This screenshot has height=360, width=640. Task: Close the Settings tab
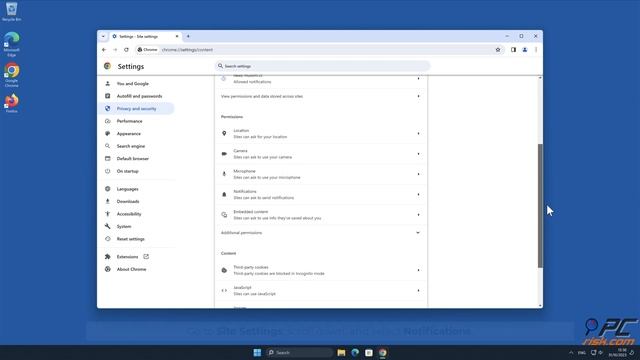177,36
